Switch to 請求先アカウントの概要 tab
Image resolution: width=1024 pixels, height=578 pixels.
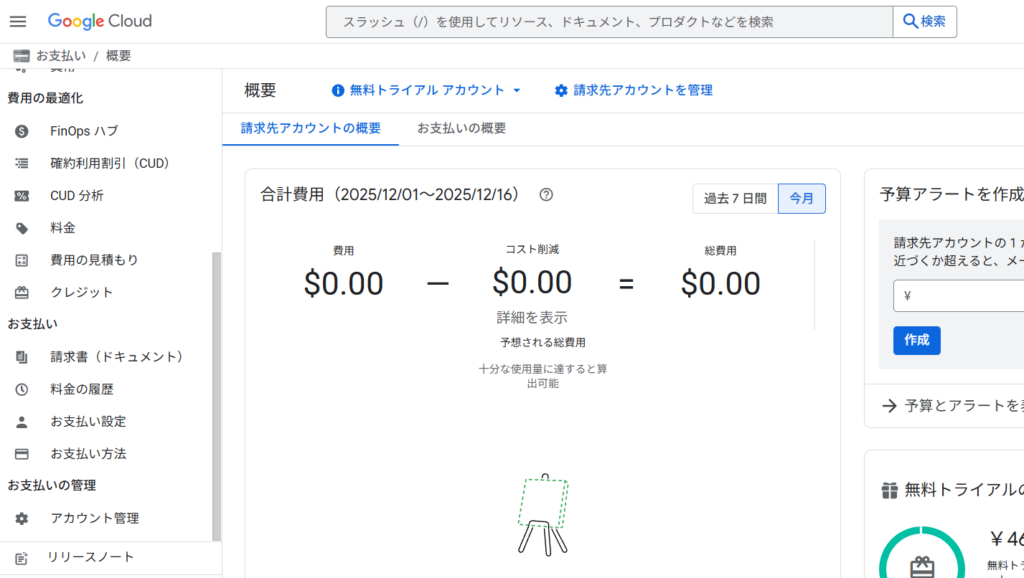(310, 129)
